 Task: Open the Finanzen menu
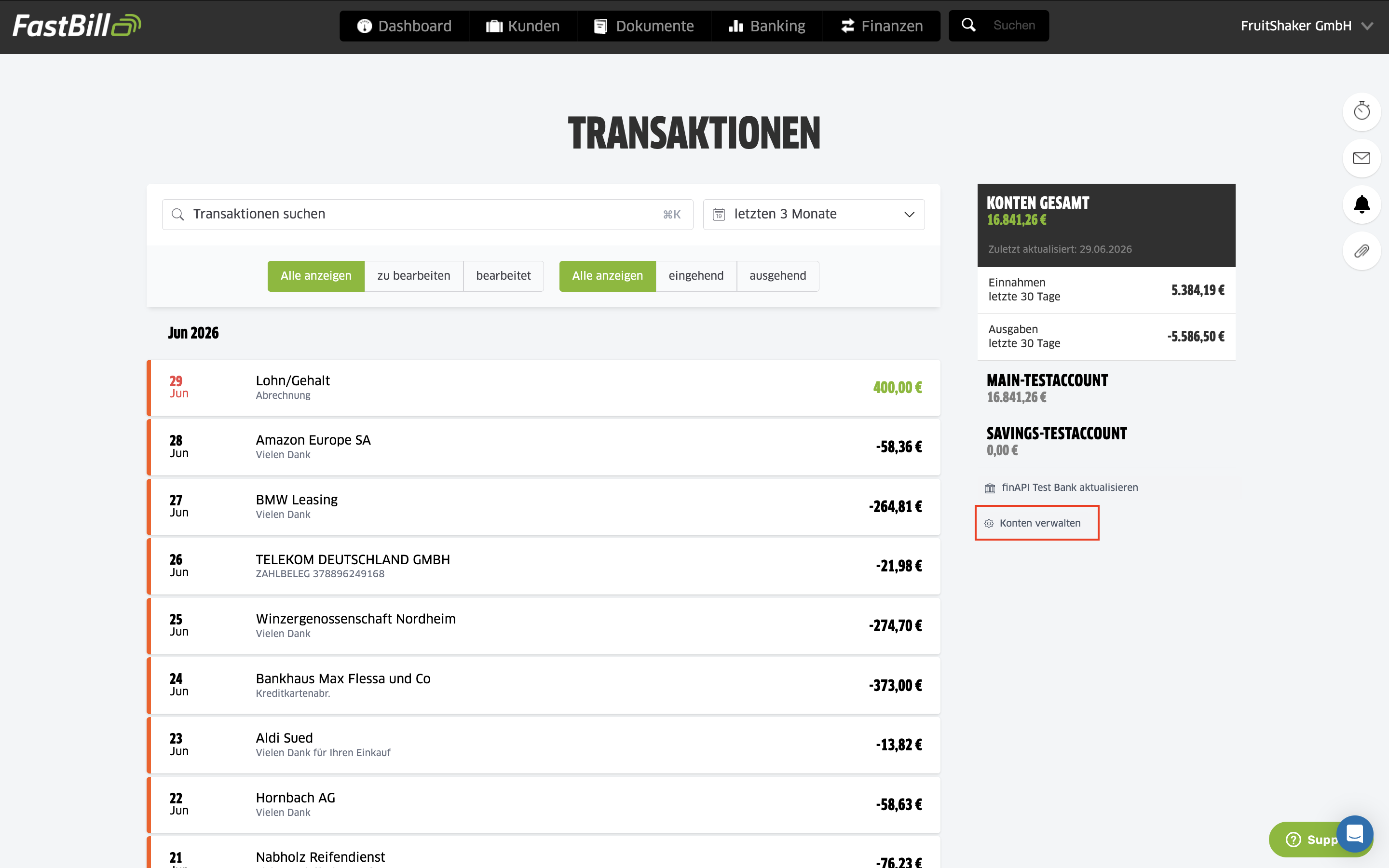point(882,26)
